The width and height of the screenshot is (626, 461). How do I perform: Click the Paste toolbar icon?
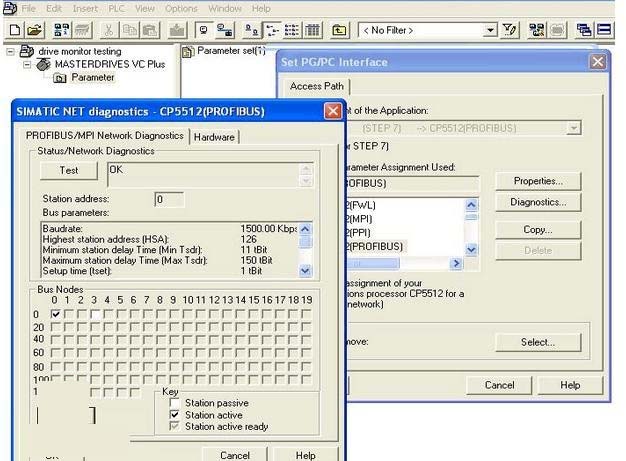tap(150, 30)
